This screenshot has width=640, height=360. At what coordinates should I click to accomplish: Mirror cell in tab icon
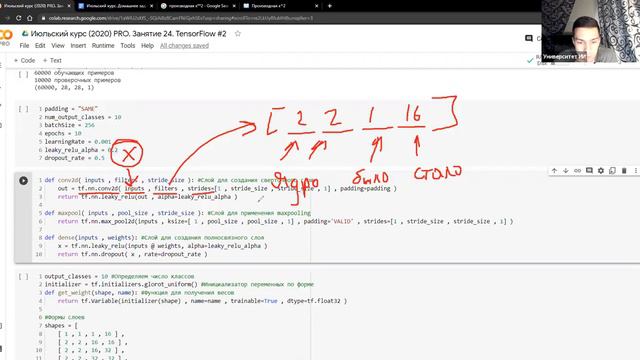pos(612,171)
